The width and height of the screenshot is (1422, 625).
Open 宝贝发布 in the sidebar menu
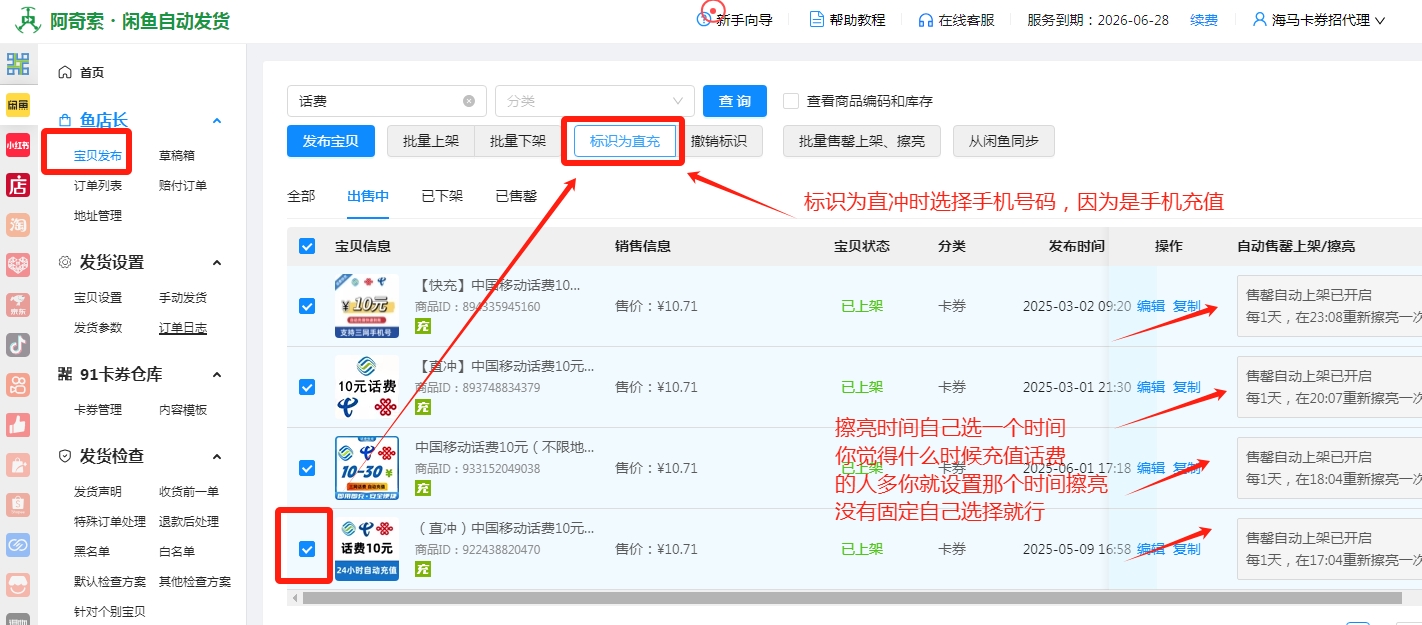tap(98, 156)
